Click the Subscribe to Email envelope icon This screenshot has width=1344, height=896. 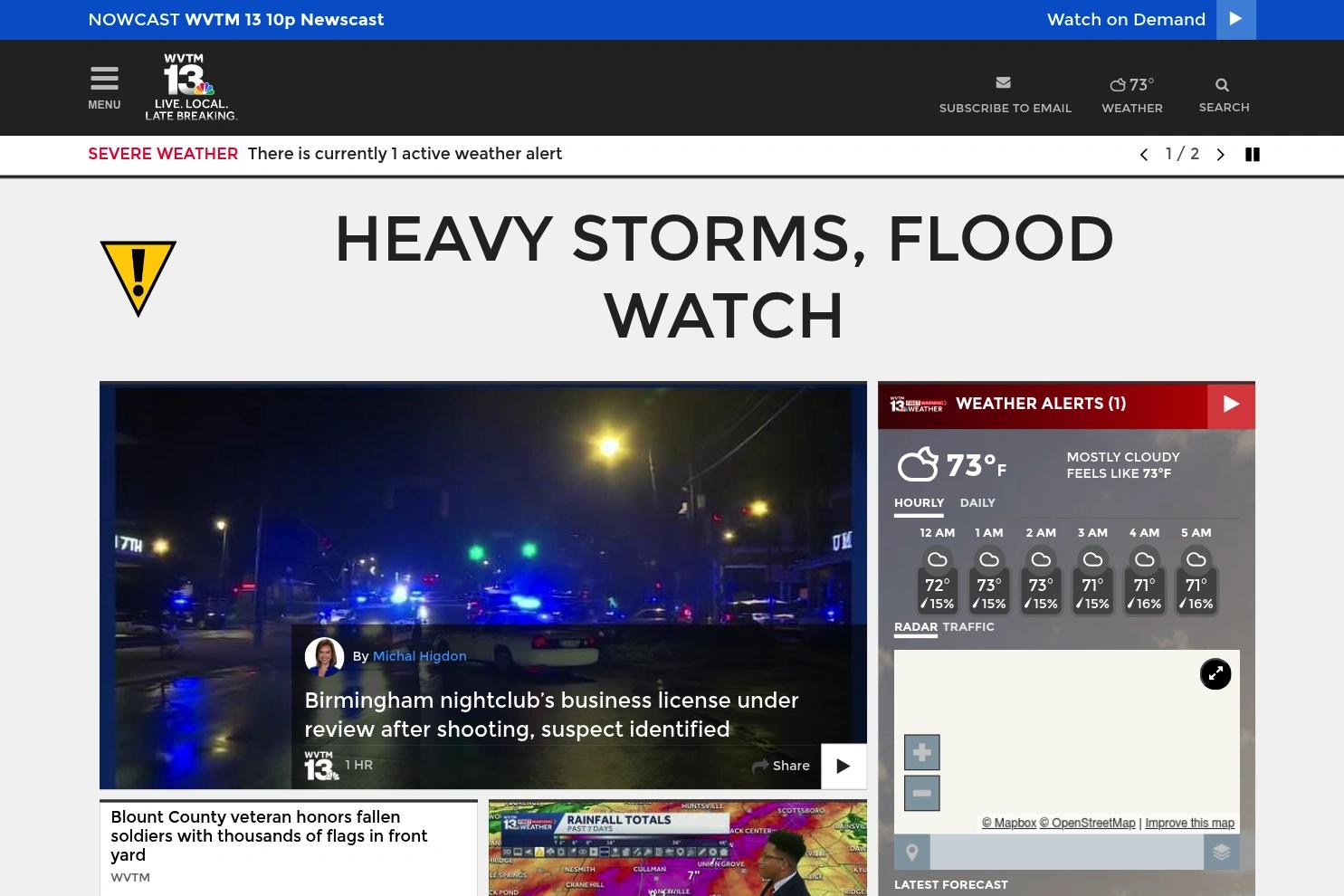[1003, 82]
